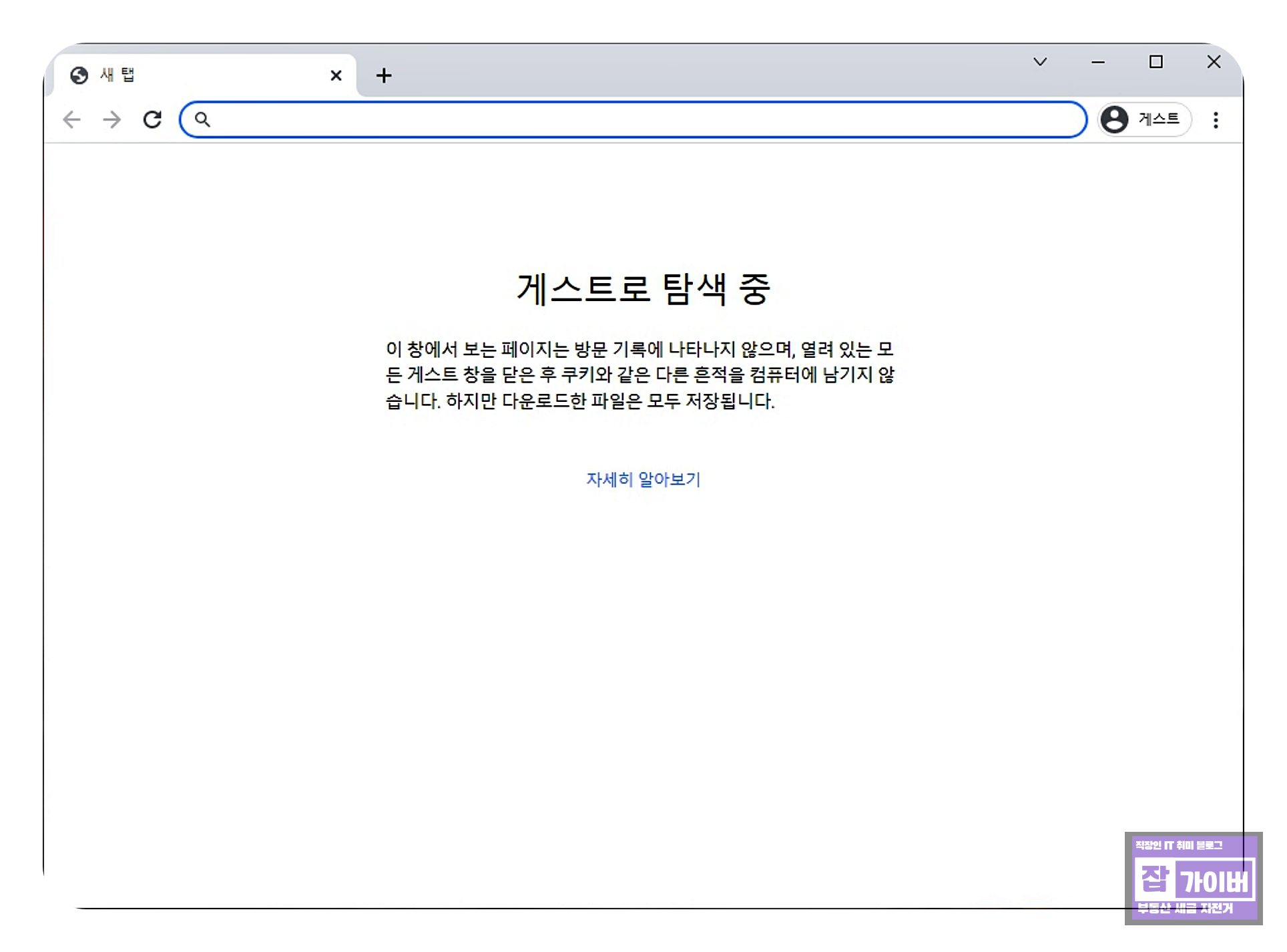Click the guest profile avatar icon
Image resolution: width=1287 pixels, height=952 pixels.
coord(1114,120)
